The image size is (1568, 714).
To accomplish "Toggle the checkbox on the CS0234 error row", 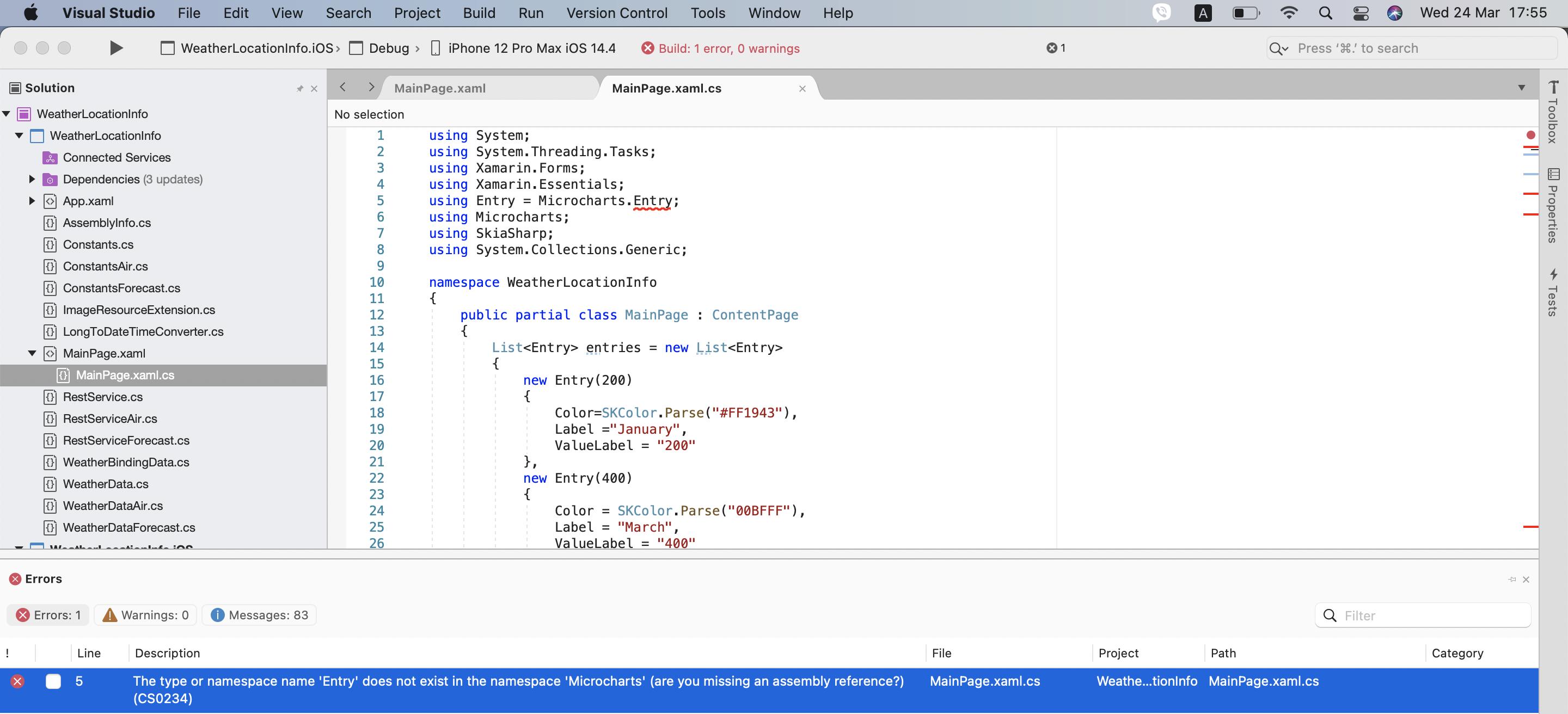I will 53,681.
